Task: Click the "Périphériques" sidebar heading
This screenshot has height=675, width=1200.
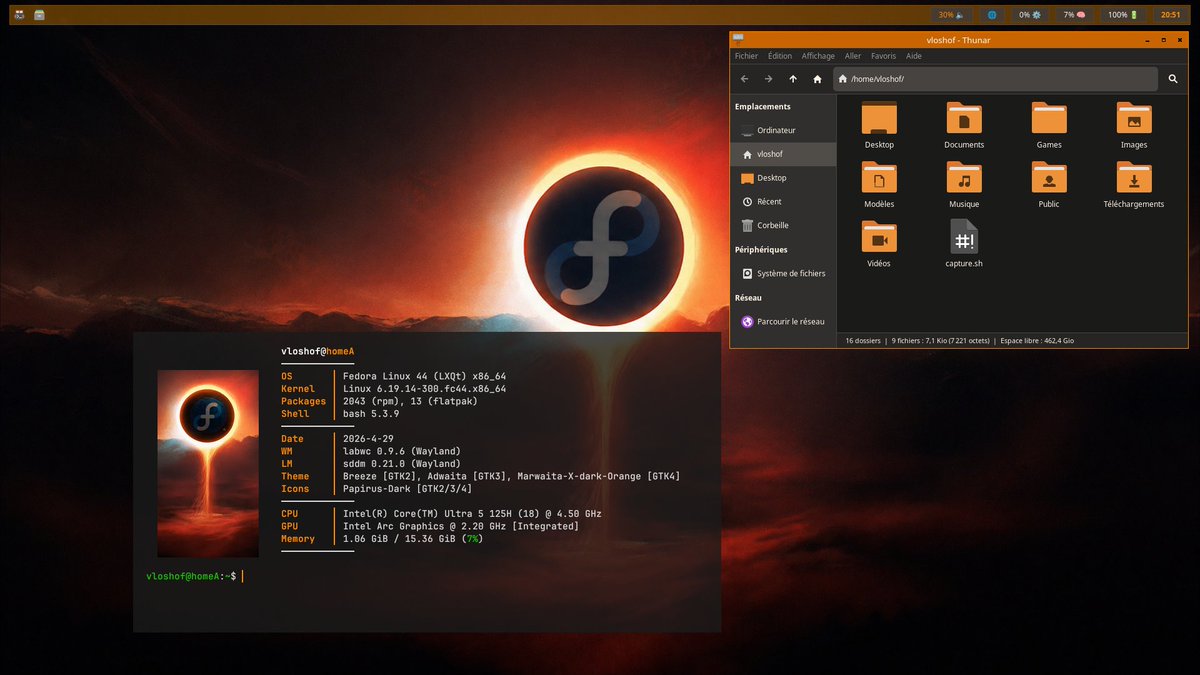Action: (761, 250)
